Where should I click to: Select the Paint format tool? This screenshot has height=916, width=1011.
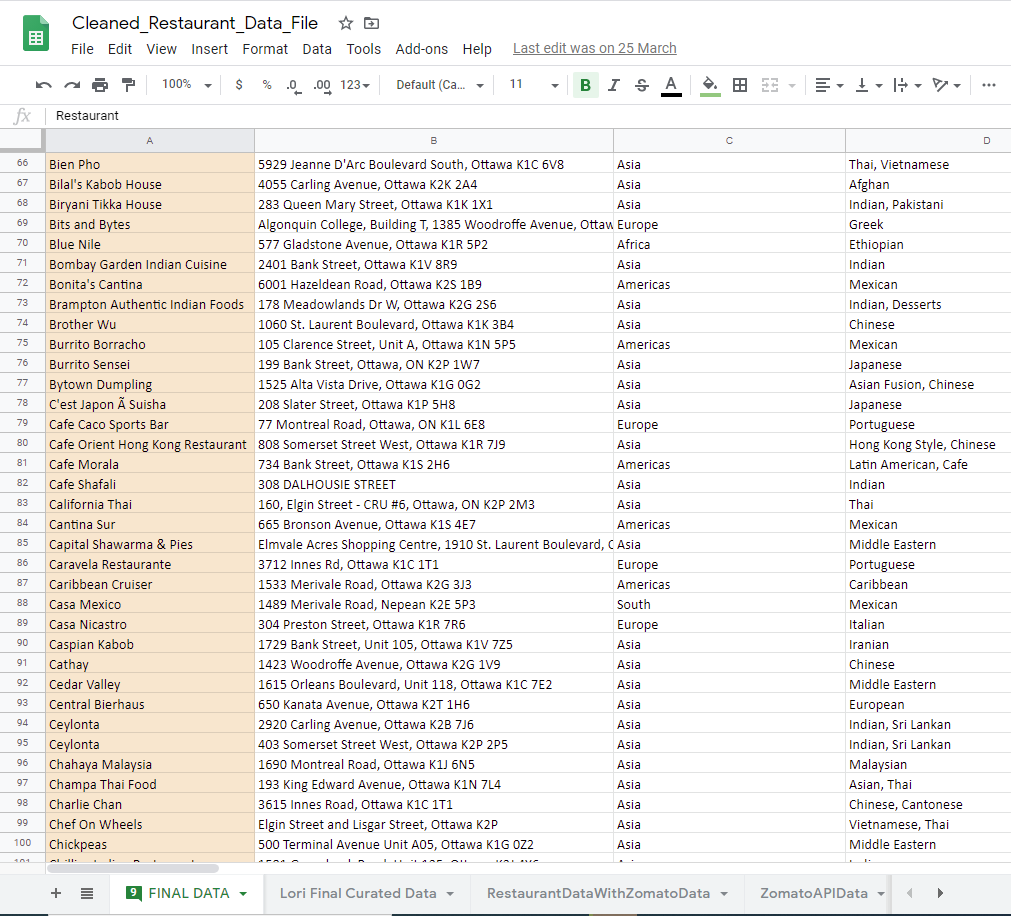[127, 85]
